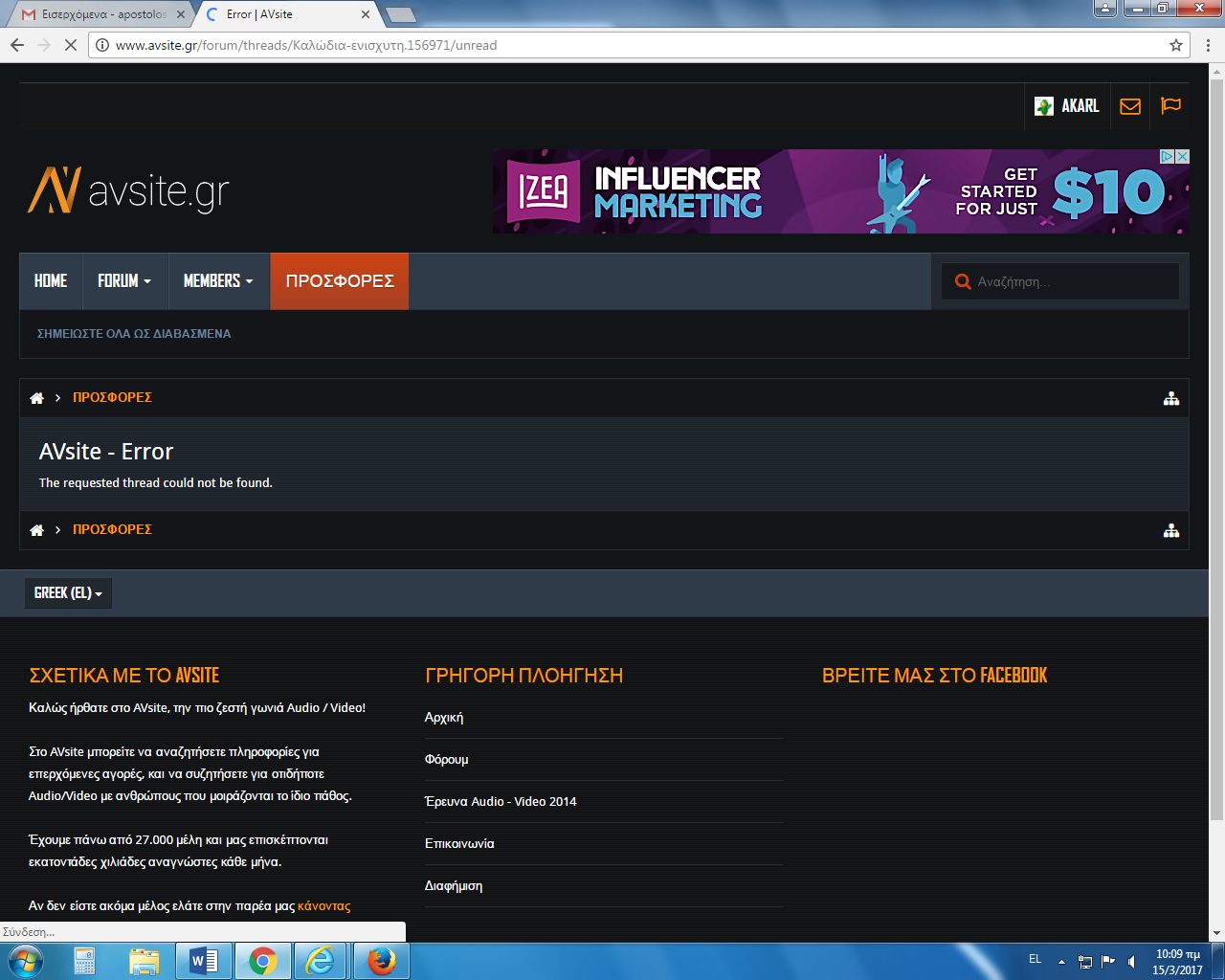Viewport: 1225px width, 980px height.
Task: Stop page loading with the X button
Action: [71, 45]
